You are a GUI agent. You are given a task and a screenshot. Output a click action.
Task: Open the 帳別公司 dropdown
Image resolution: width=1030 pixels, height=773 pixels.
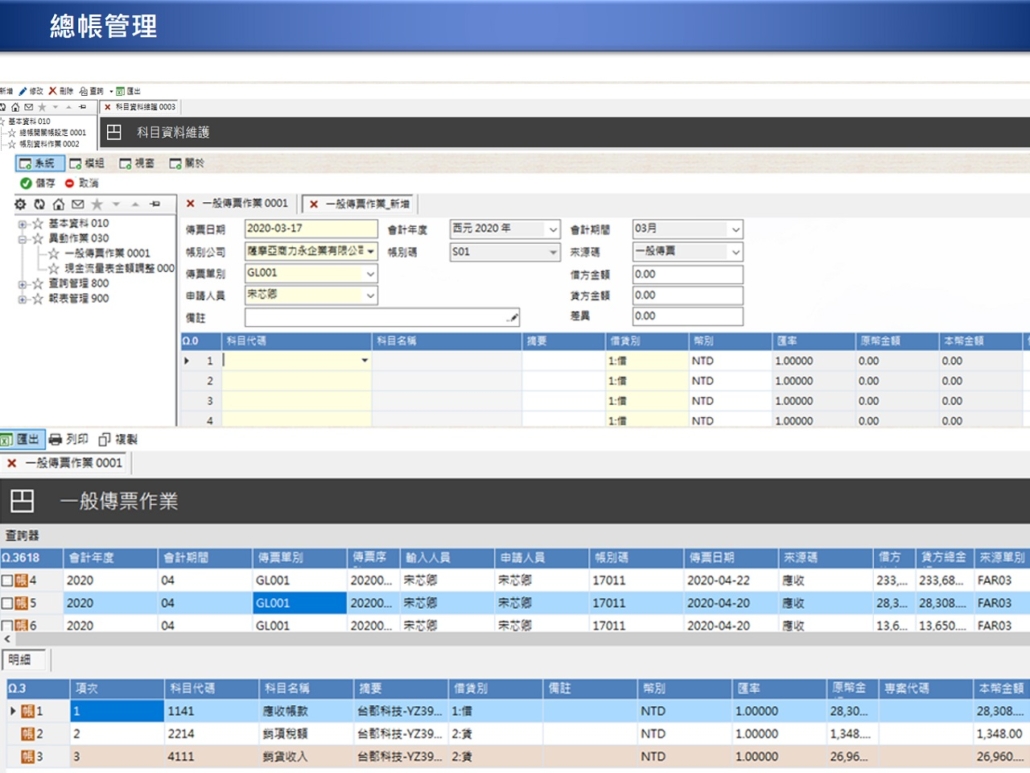click(x=371, y=252)
